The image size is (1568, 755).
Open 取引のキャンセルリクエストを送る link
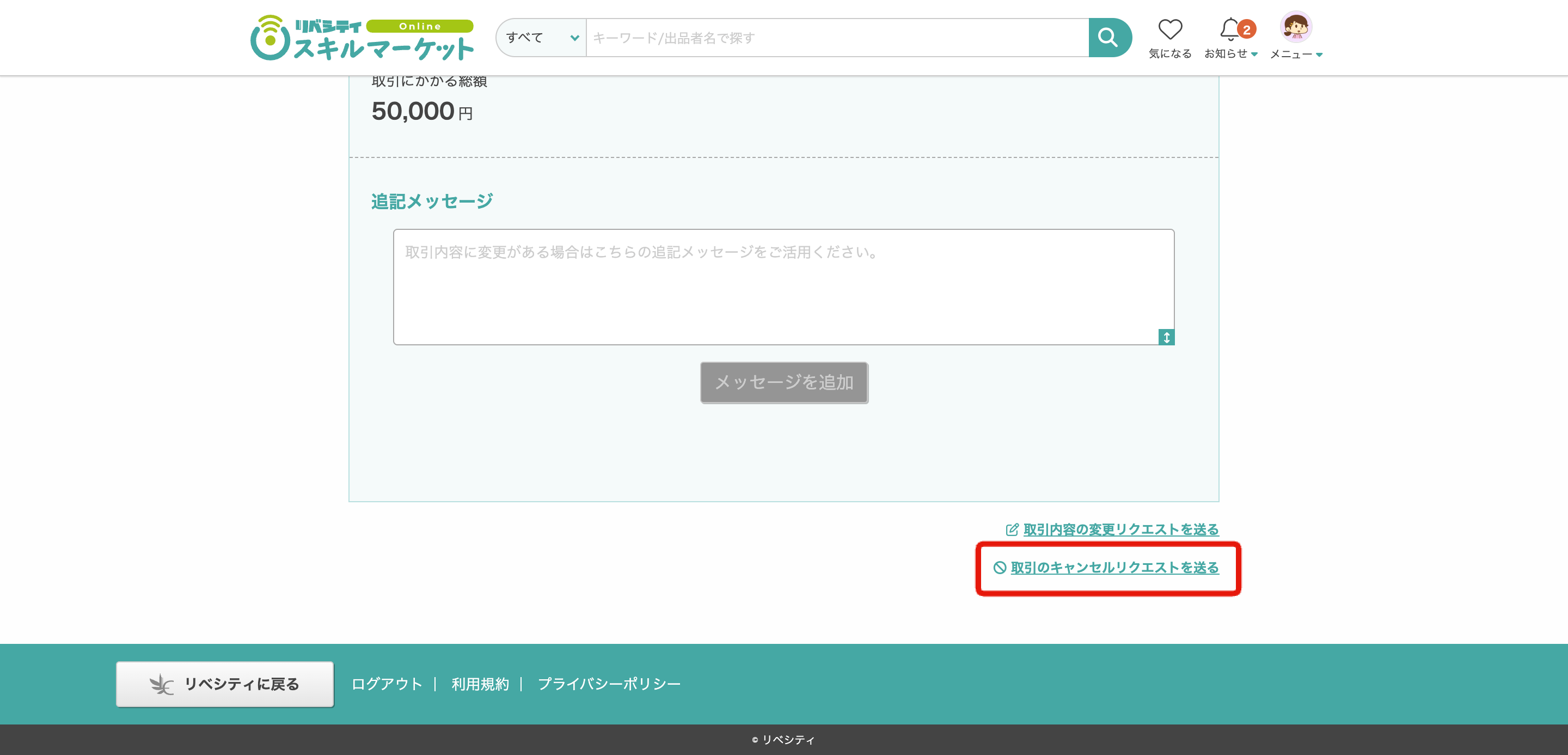[x=1114, y=568]
